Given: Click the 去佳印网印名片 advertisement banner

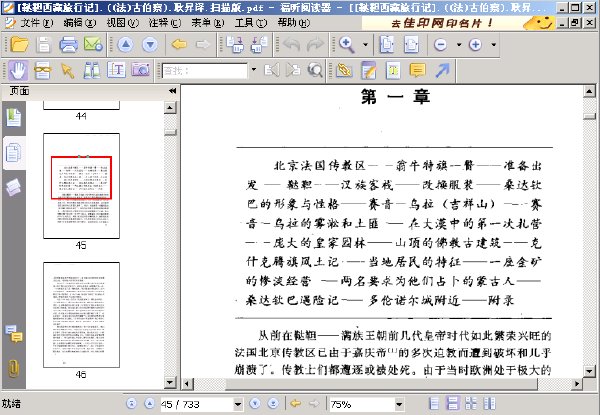Looking at the screenshot, I should (x=458, y=23).
